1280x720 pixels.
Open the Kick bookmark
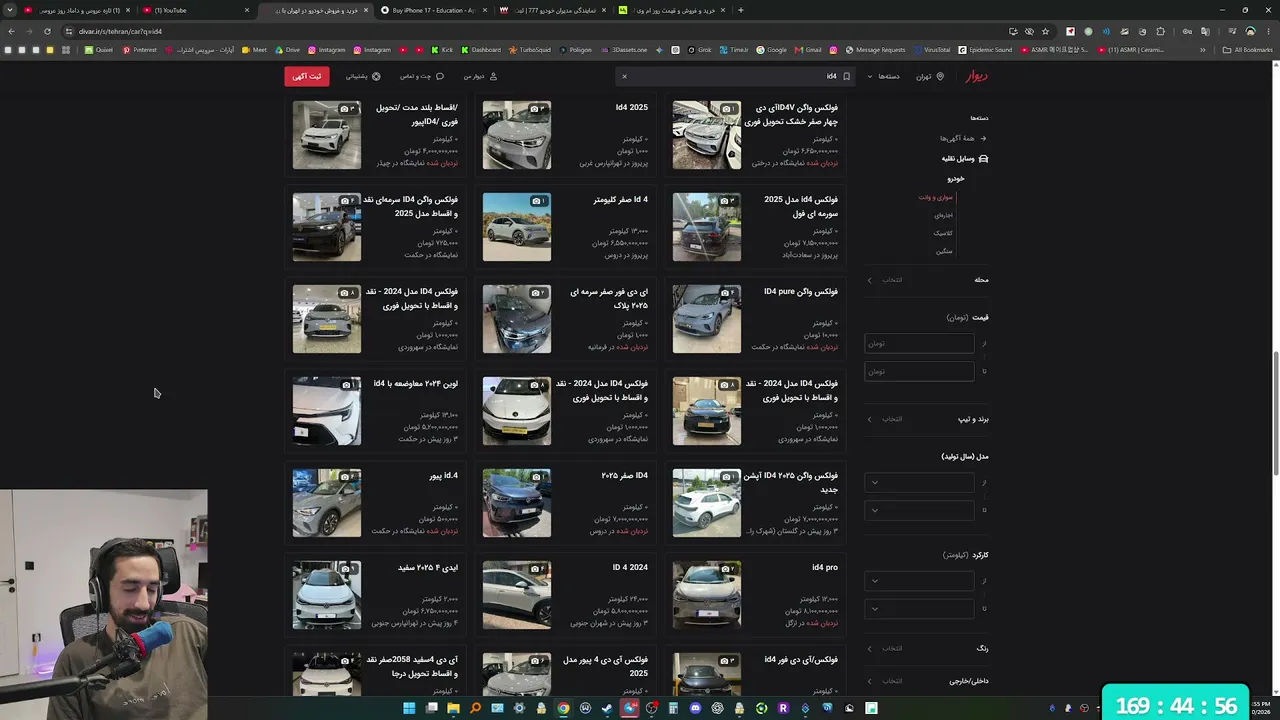pos(442,50)
